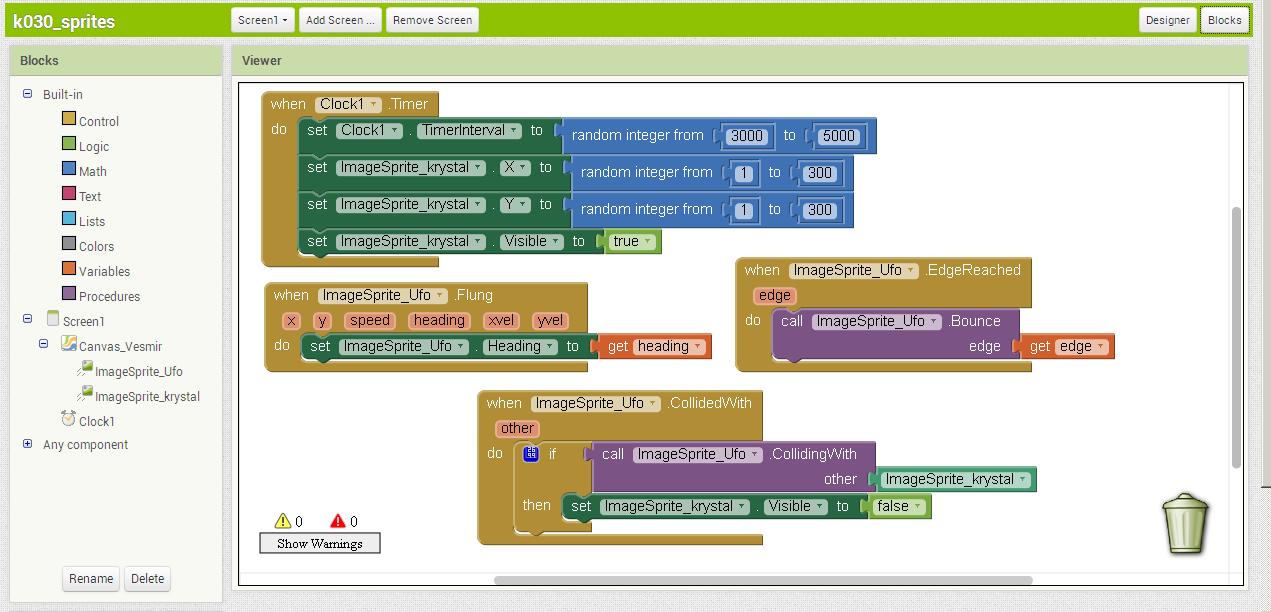Click the 3000 number field
This screenshot has width=1271, height=612.
pos(747,135)
